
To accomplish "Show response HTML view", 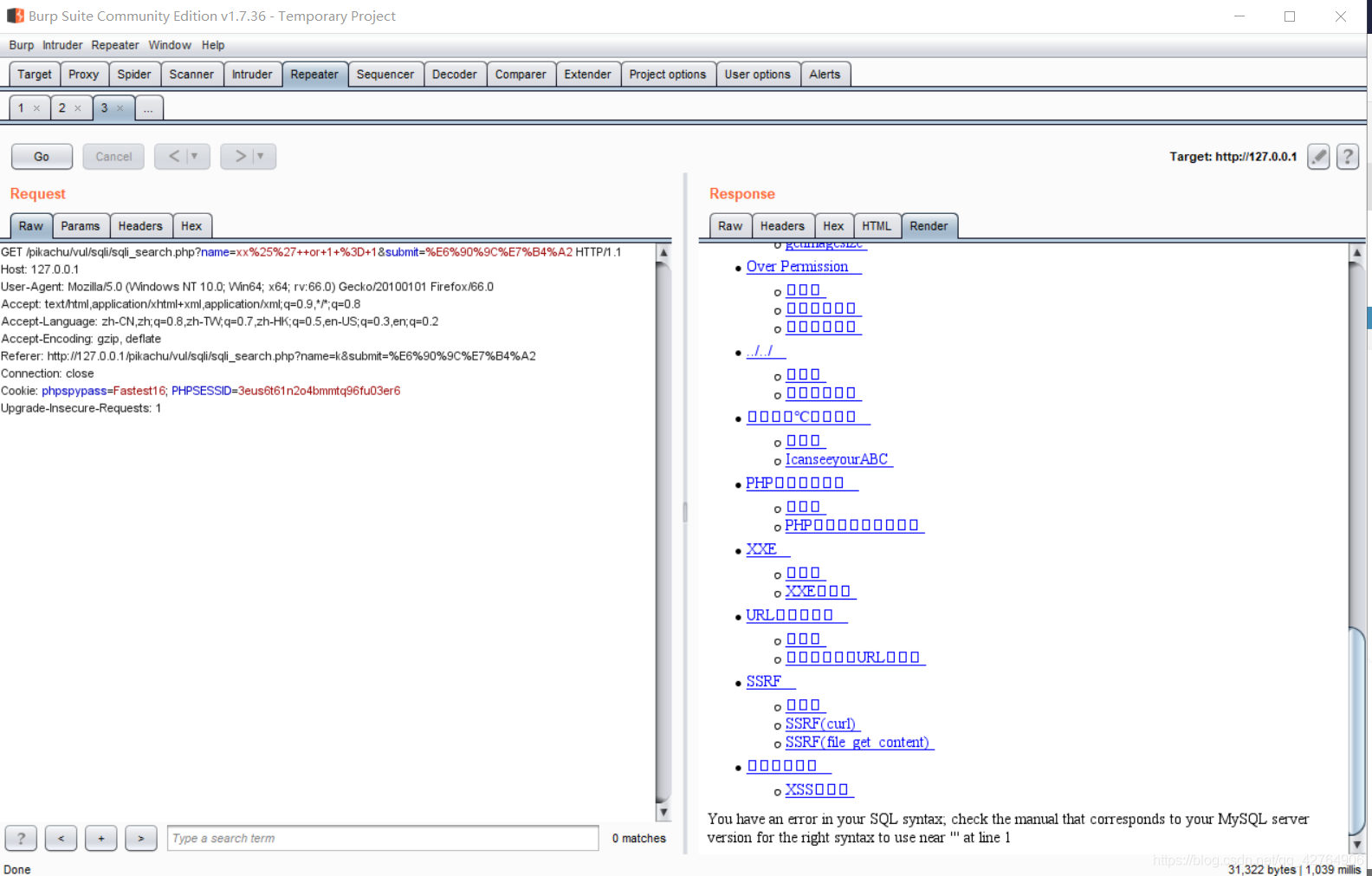I will [877, 226].
